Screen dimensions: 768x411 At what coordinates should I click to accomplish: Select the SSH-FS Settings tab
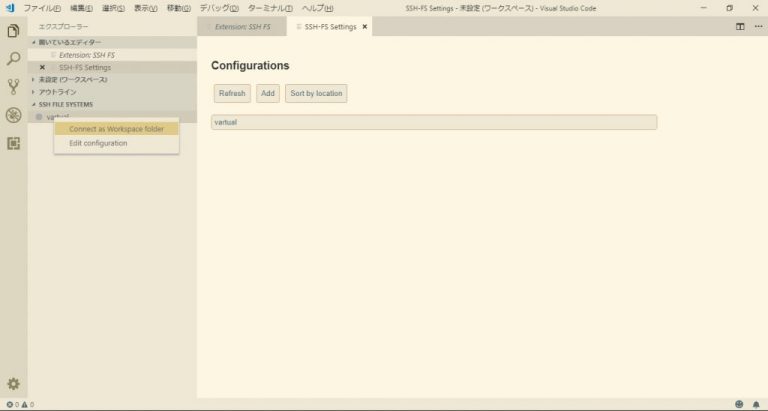[330, 26]
